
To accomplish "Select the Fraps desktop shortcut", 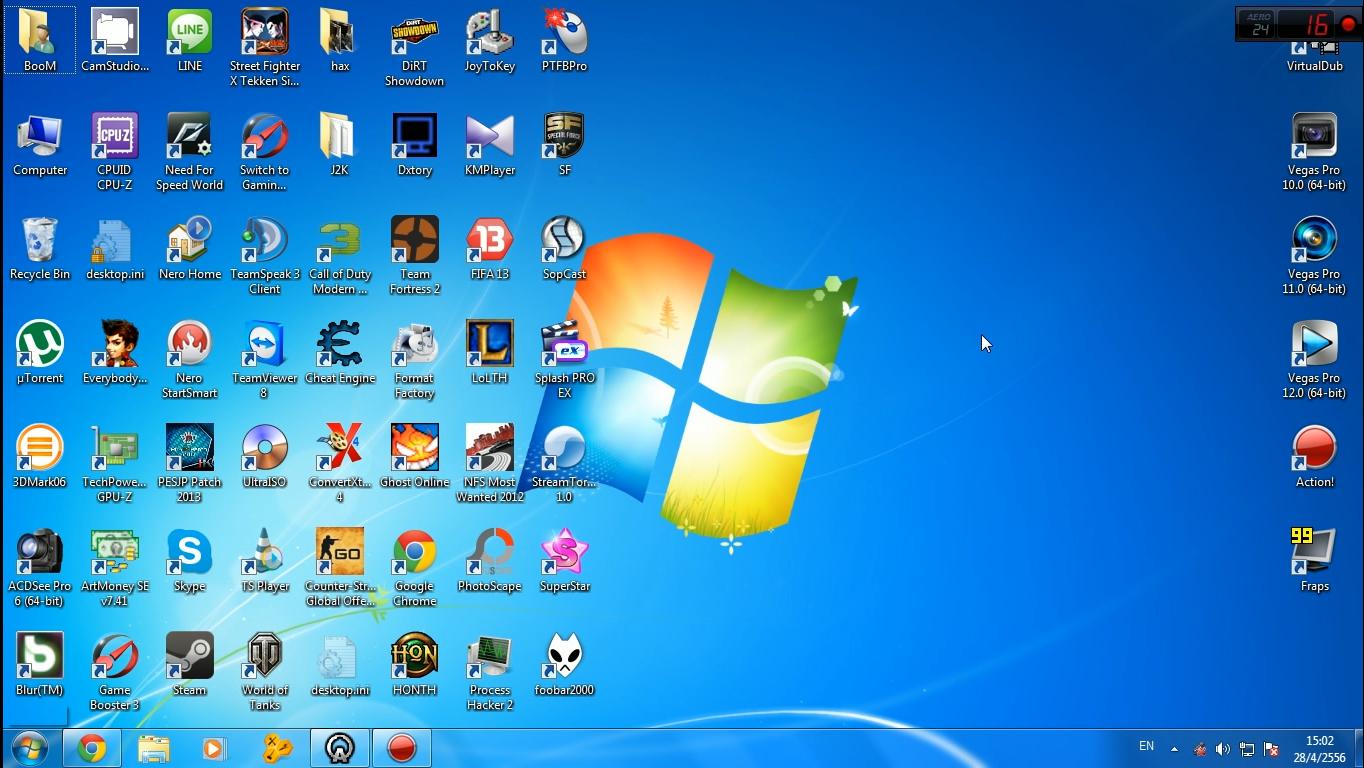I will (x=1315, y=560).
